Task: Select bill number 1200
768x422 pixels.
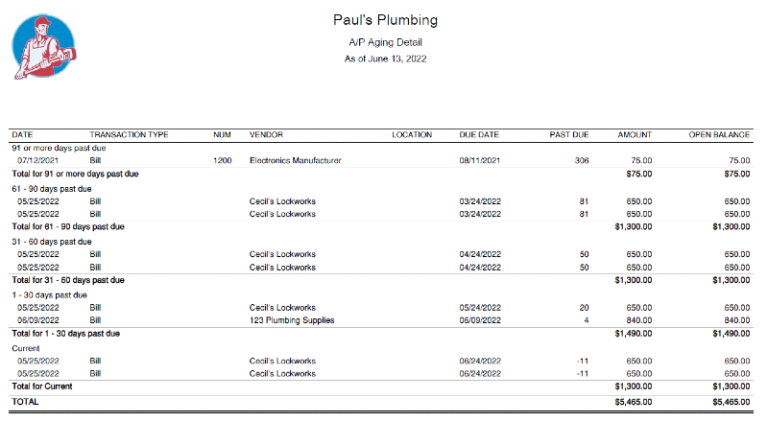Action: (x=222, y=160)
